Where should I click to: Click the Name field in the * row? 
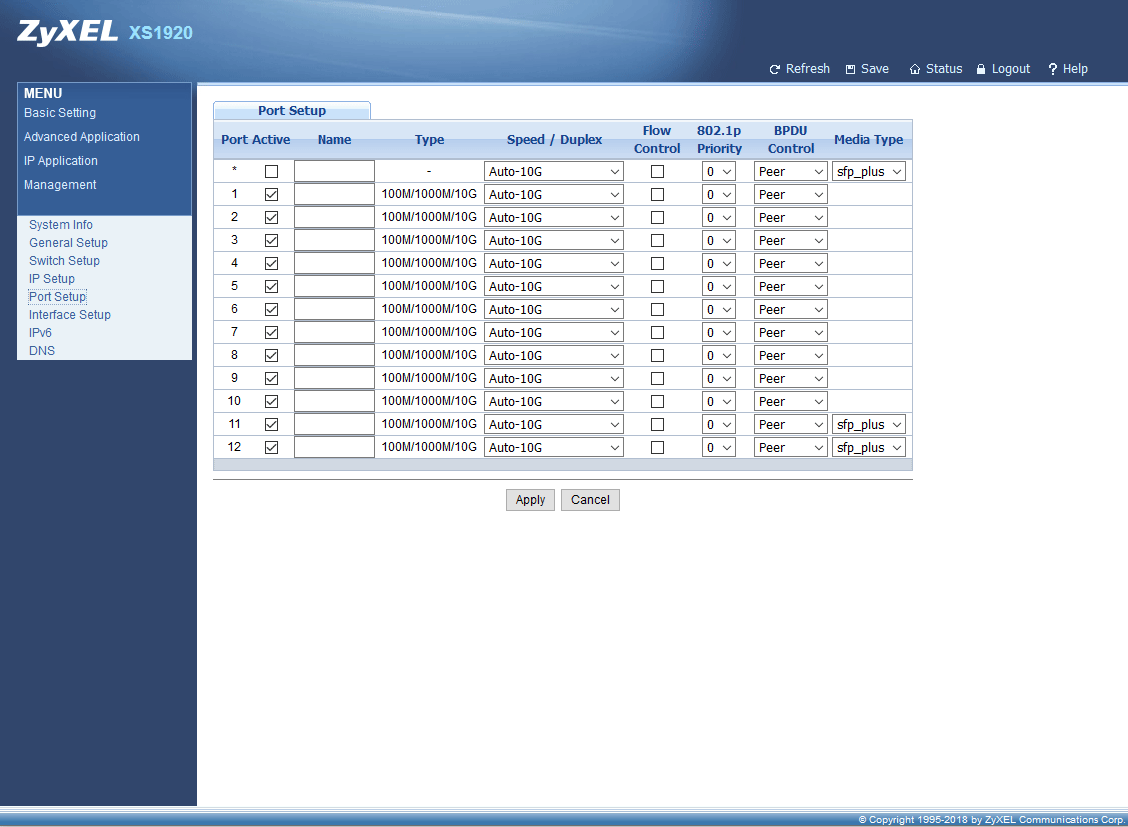tap(335, 172)
